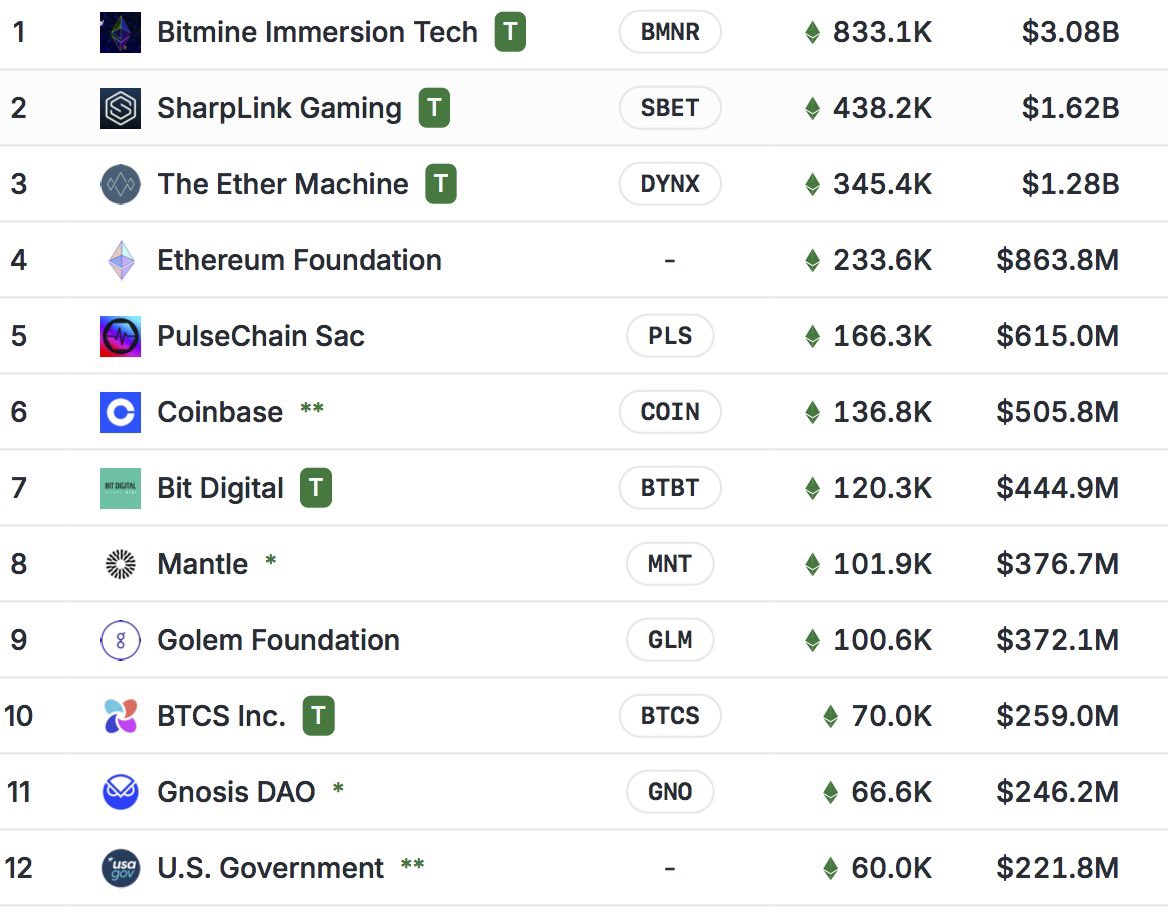
Task: Open the GNO ticker pill
Action: tap(670, 791)
